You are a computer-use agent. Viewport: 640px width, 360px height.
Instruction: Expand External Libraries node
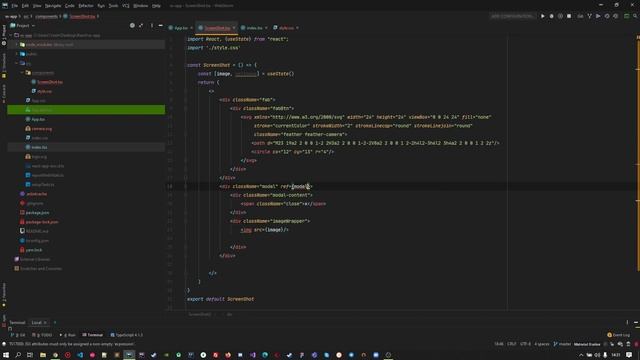[35, 259]
